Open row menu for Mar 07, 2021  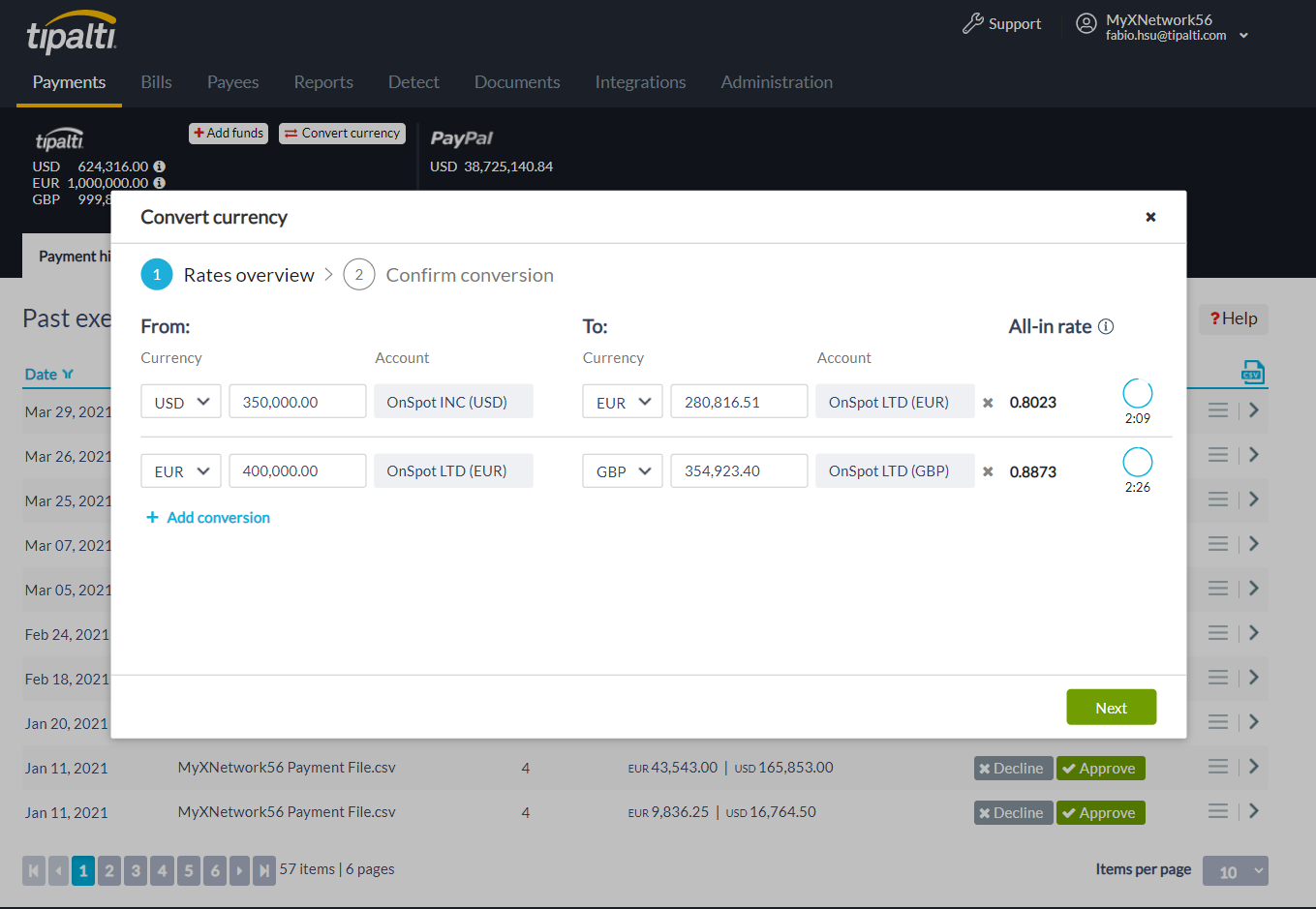coord(1218,544)
